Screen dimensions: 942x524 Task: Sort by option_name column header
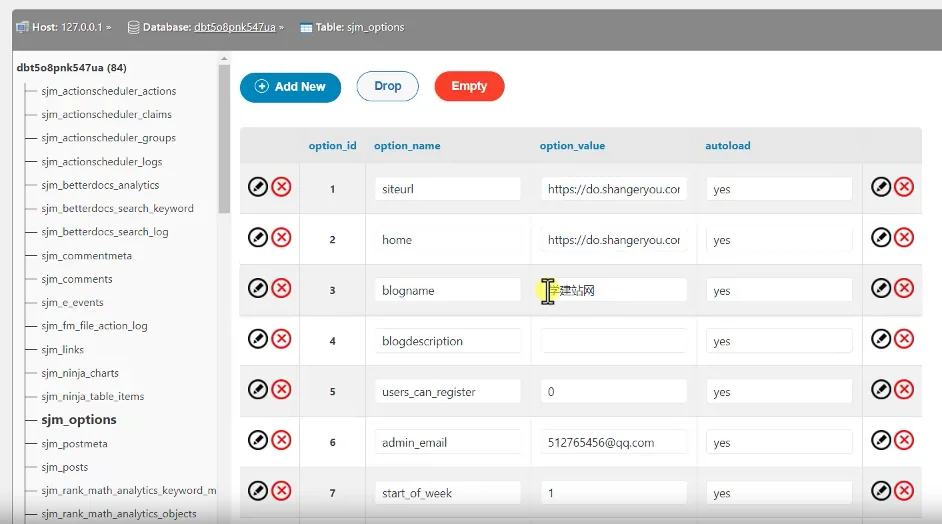click(407, 145)
